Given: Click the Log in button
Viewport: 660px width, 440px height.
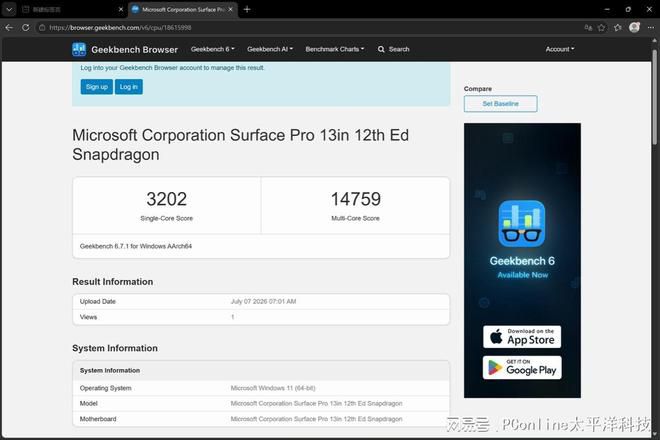Looking at the screenshot, I should [129, 87].
